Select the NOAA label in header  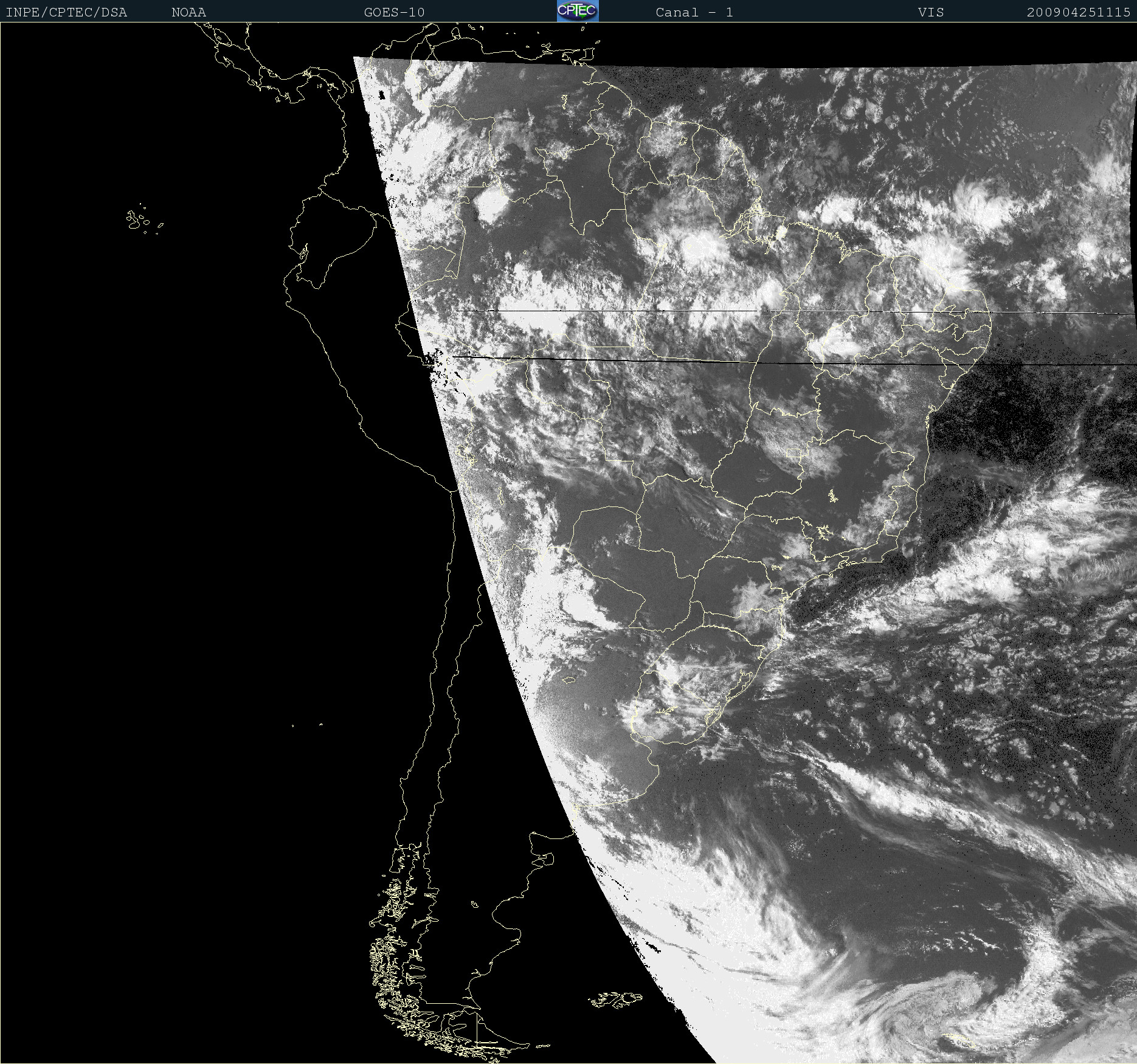(x=188, y=12)
